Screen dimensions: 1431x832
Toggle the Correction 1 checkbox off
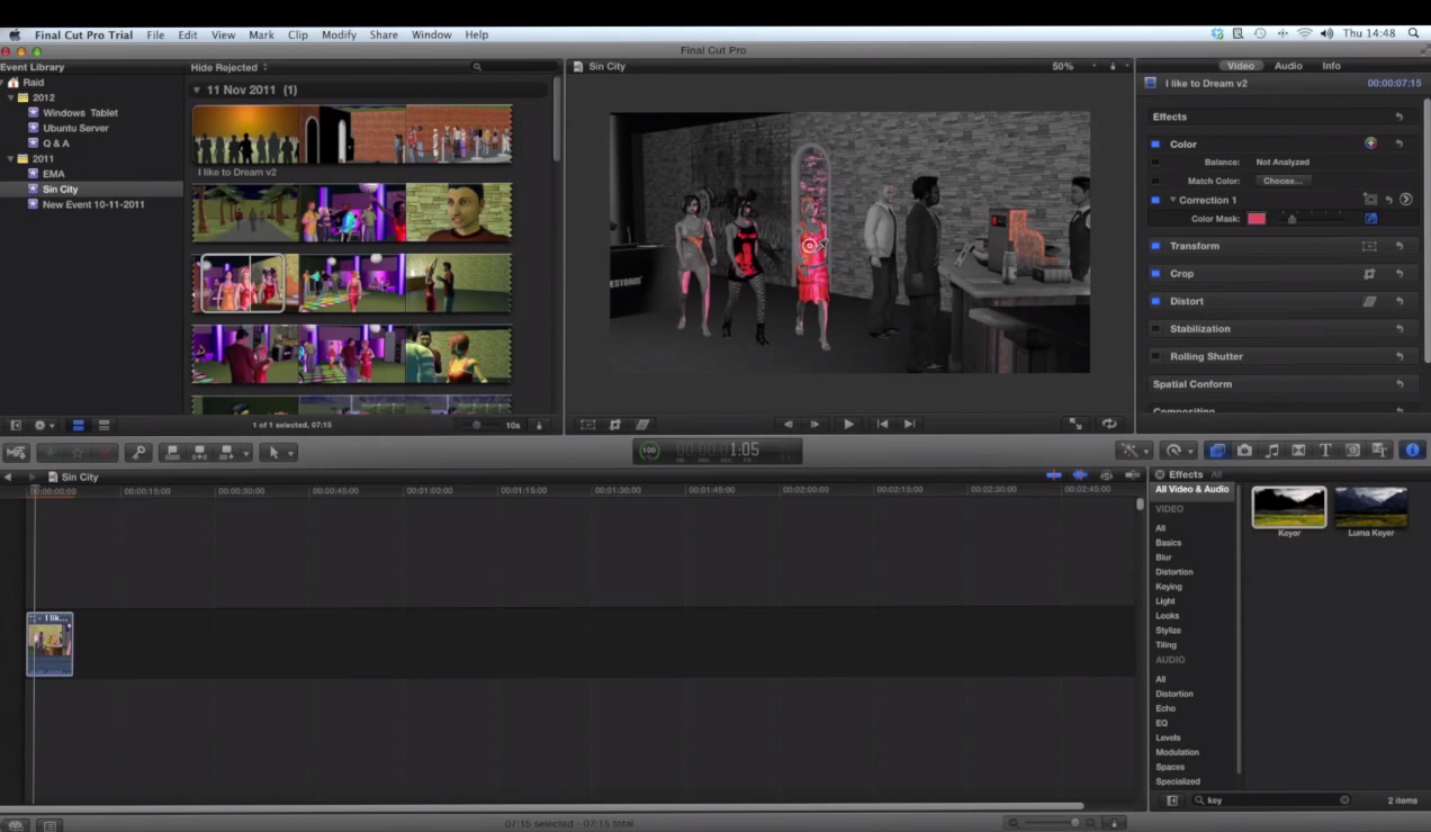tap(1156, 200)
